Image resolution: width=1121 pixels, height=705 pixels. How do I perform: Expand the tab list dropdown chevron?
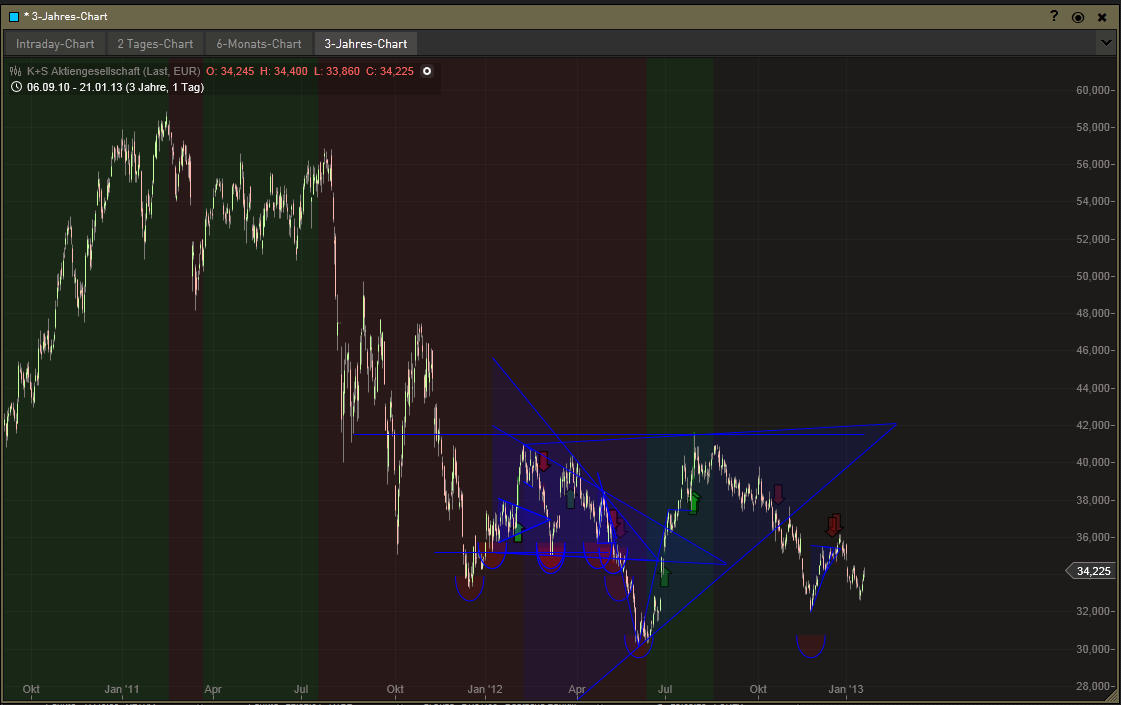1105,44
